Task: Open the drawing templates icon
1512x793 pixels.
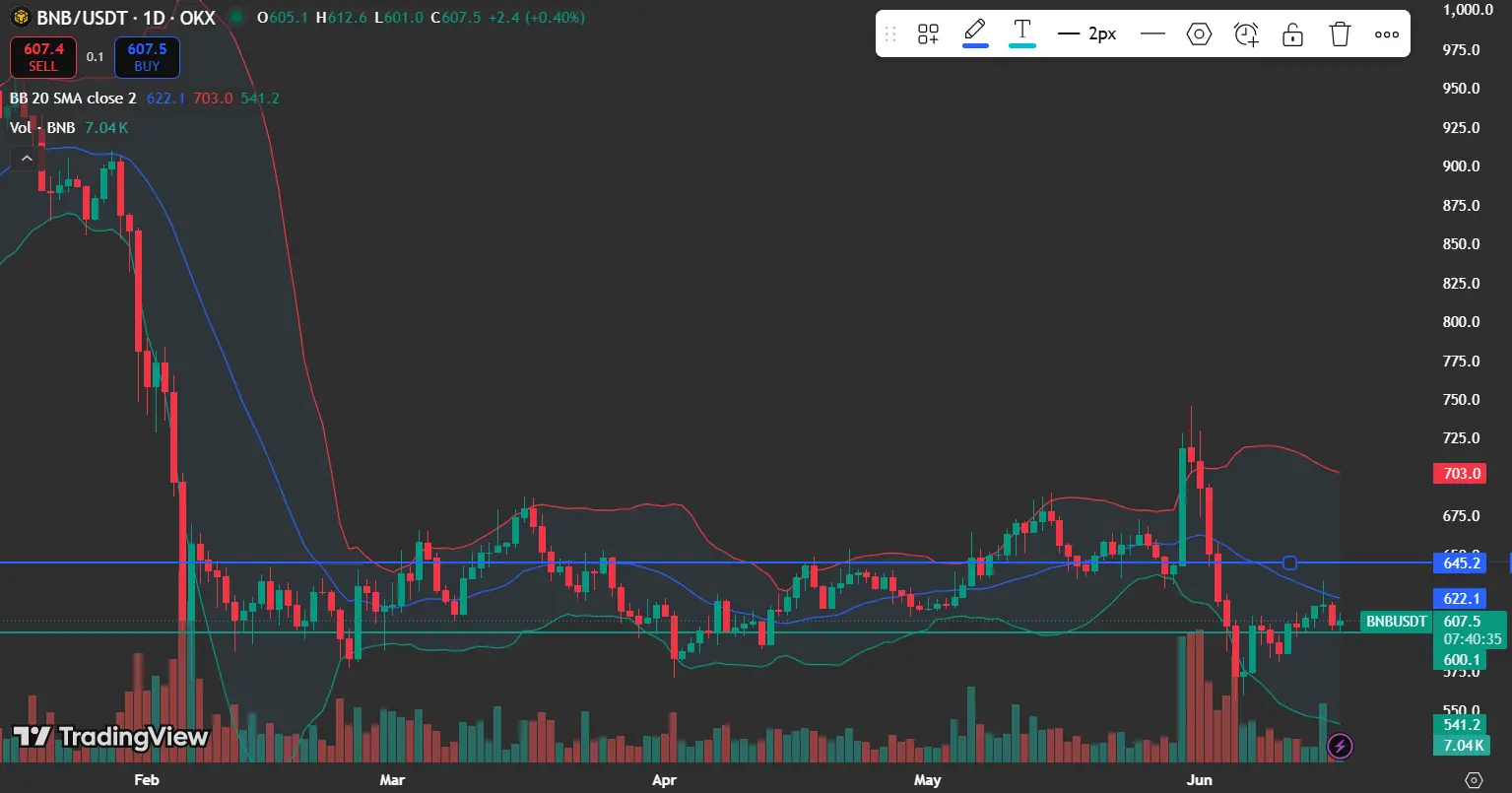Action: click(928, 34)
